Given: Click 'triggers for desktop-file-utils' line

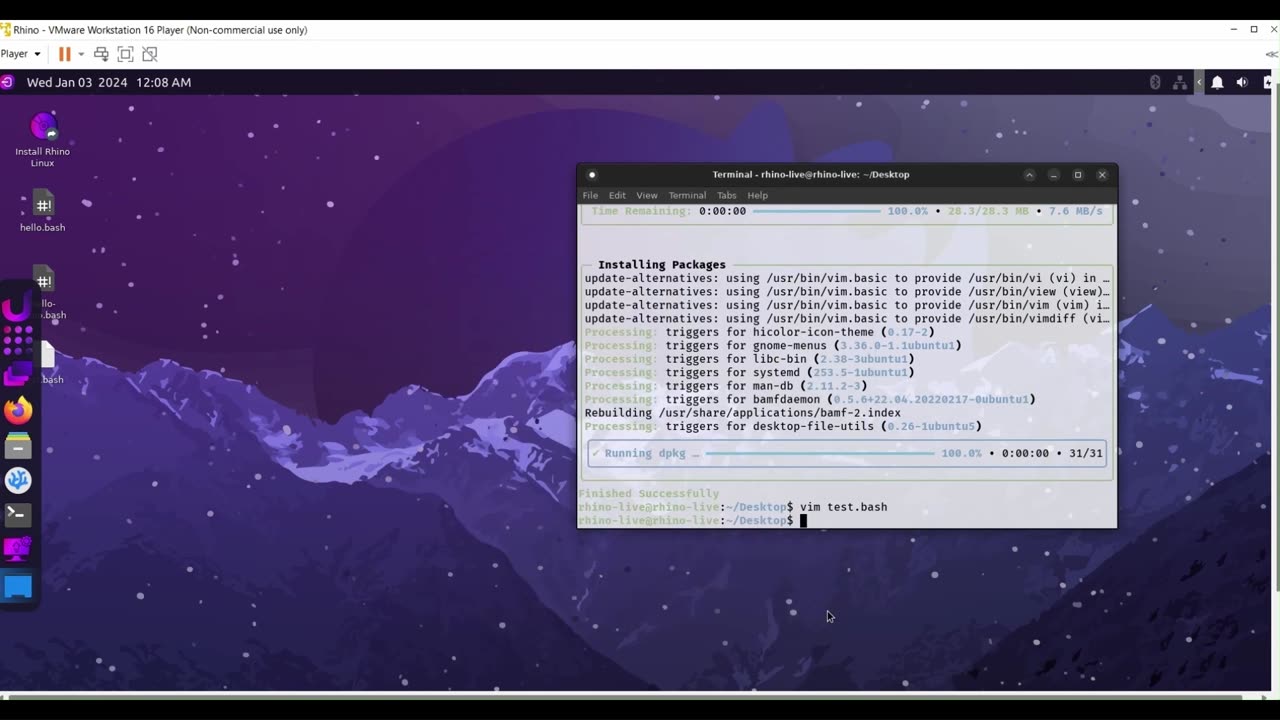Looking at the screenshot, I should (x=783, y=426).
